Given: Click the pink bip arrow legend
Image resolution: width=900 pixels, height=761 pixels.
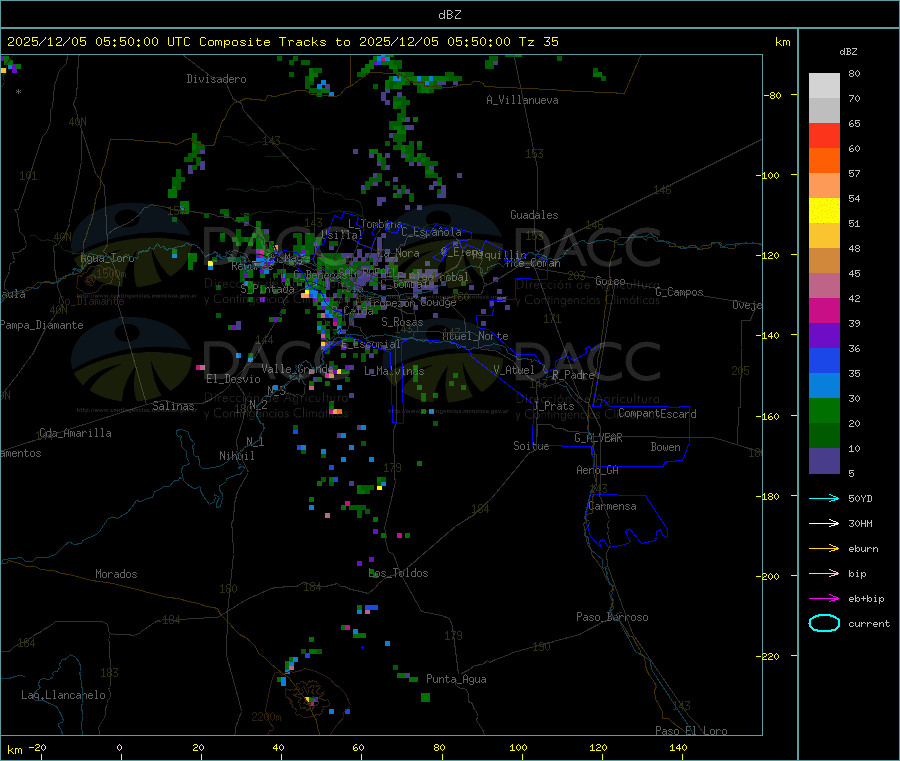Looking at the screenshot, I should click(824, 573).
